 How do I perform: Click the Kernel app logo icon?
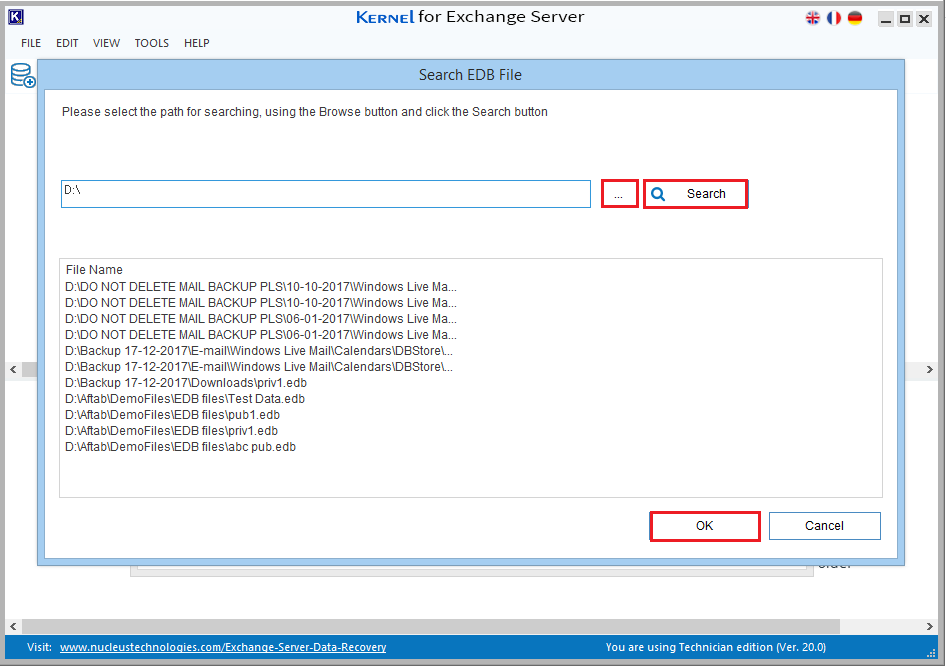(16, 17)
